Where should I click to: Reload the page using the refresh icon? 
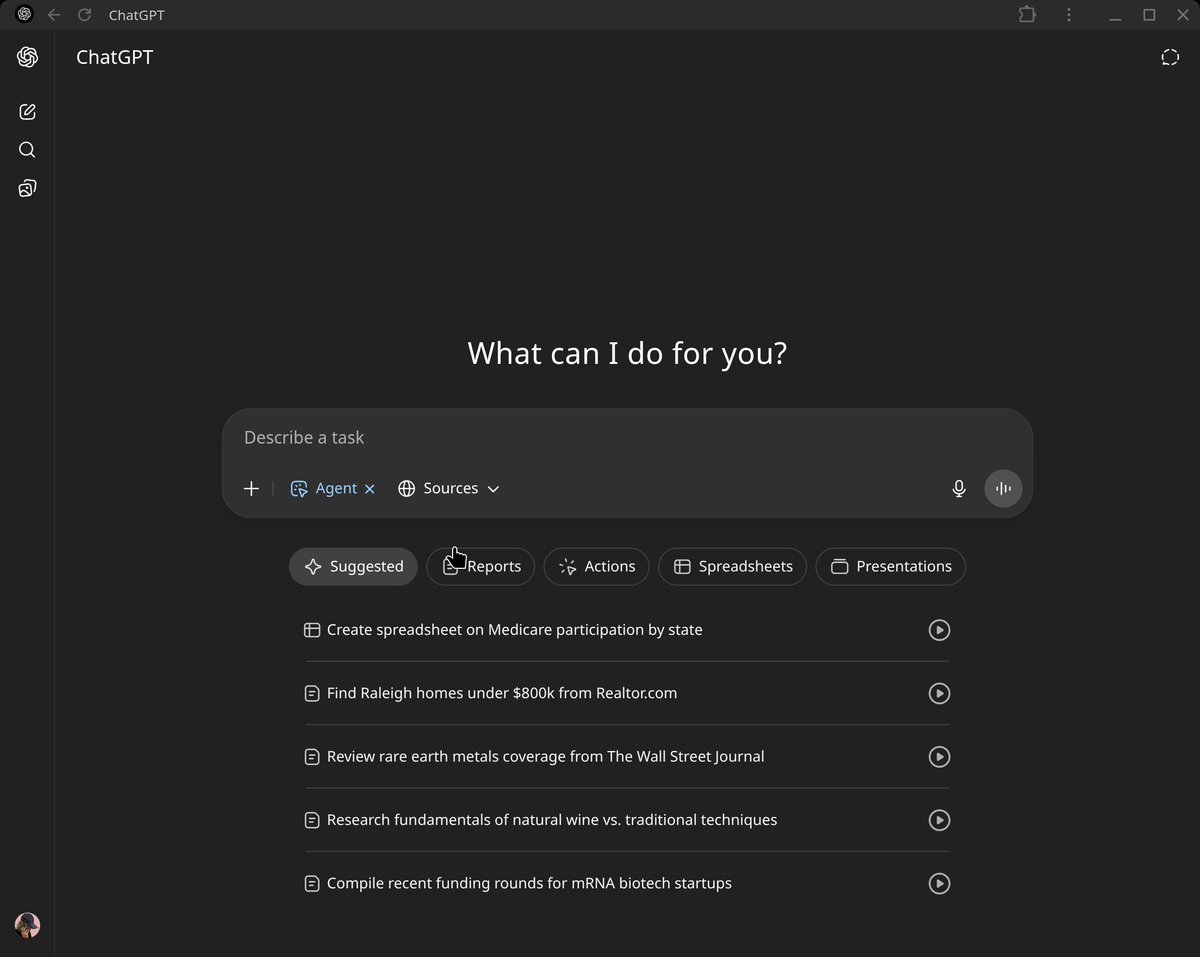[85, 15]
